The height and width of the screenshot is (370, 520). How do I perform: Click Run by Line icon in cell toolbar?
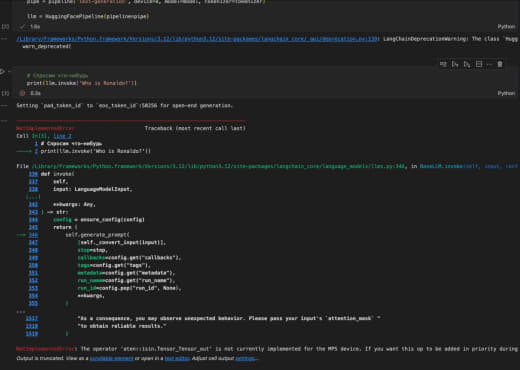[443, 64]
